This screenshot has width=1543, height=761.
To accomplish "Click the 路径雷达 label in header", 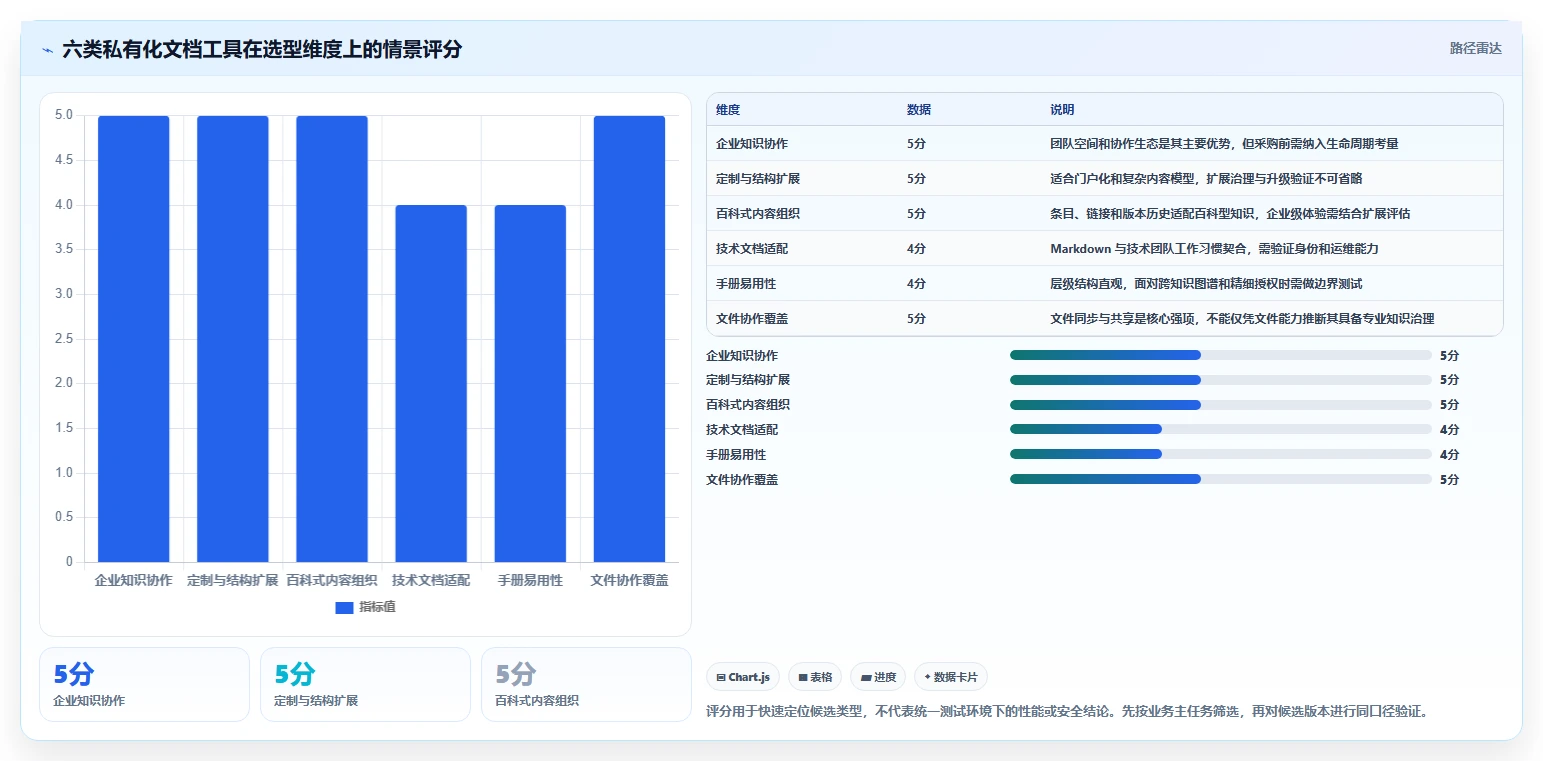I will pos(1475,48).
